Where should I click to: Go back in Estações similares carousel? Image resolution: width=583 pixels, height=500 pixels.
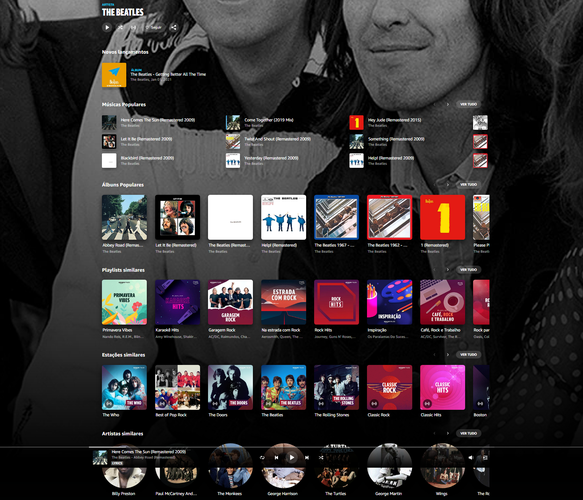(x=434, y=355)
